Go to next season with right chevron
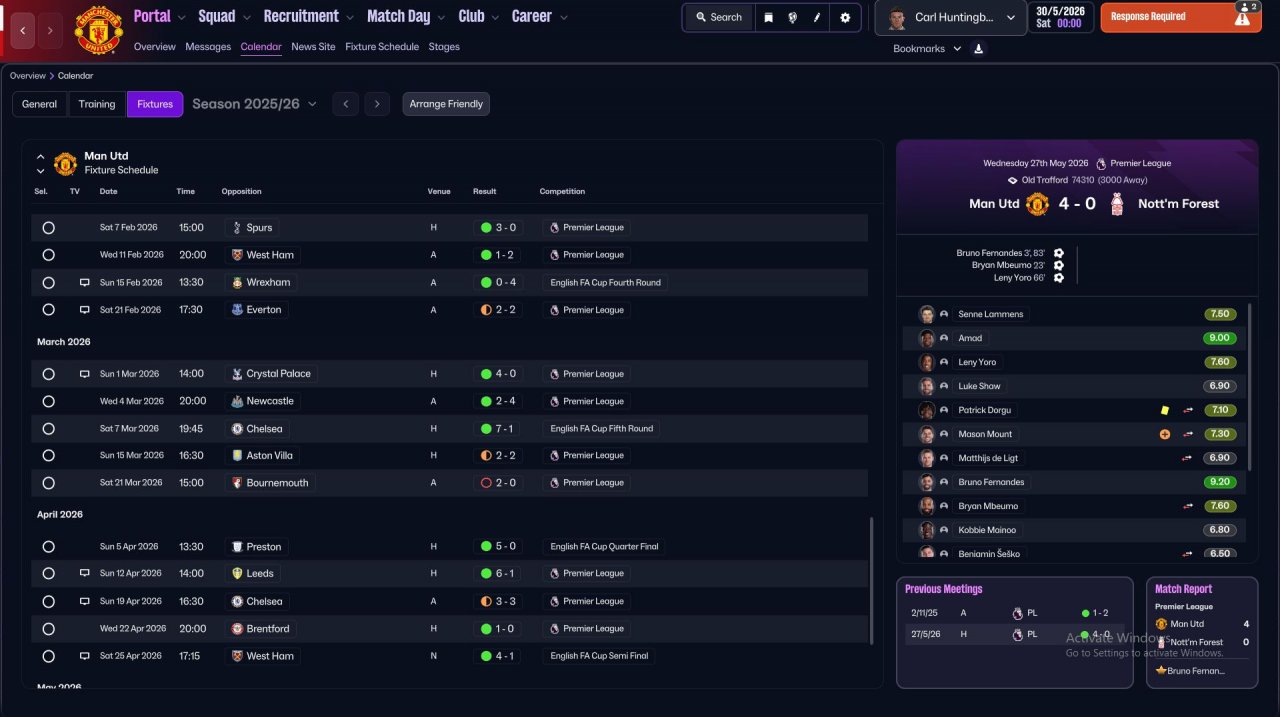Viewport: 1280px width, 717px height. (x=377, y=104)
